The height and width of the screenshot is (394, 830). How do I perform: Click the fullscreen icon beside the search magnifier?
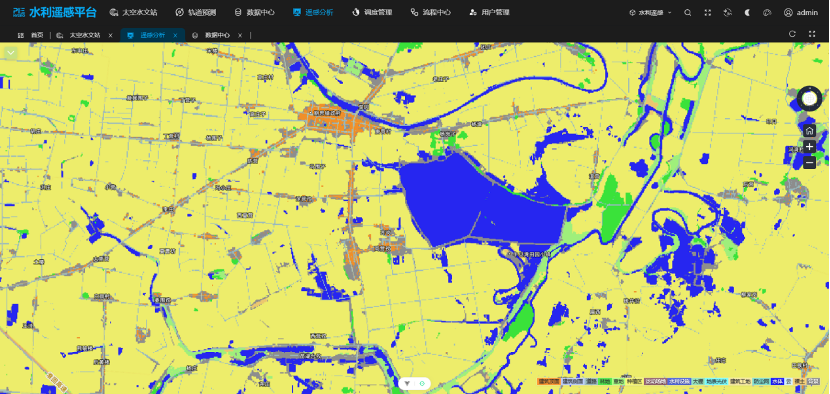(708, 13)
